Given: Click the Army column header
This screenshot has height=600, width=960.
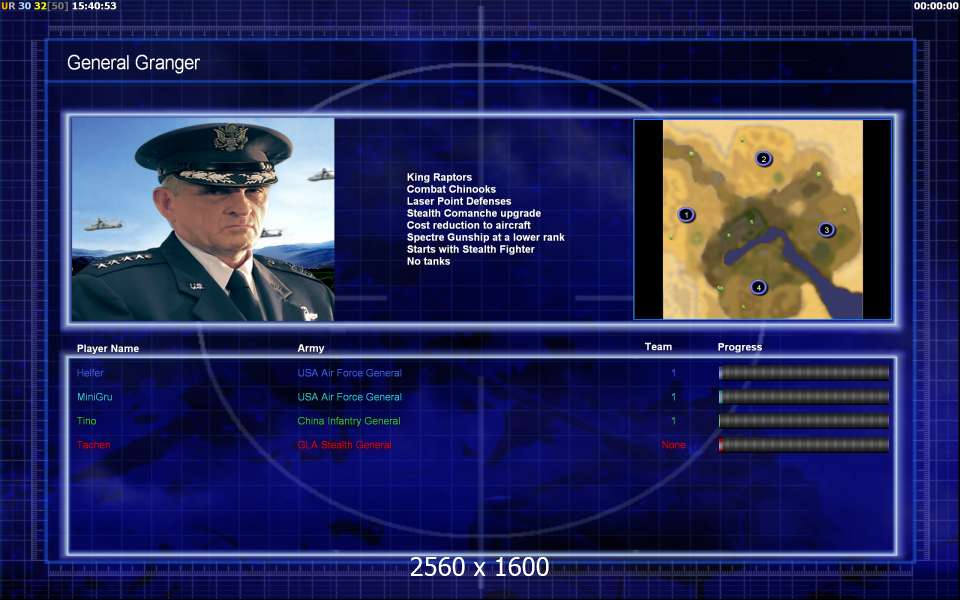Looking at the screenshot, I should click(x=310, y=348).
